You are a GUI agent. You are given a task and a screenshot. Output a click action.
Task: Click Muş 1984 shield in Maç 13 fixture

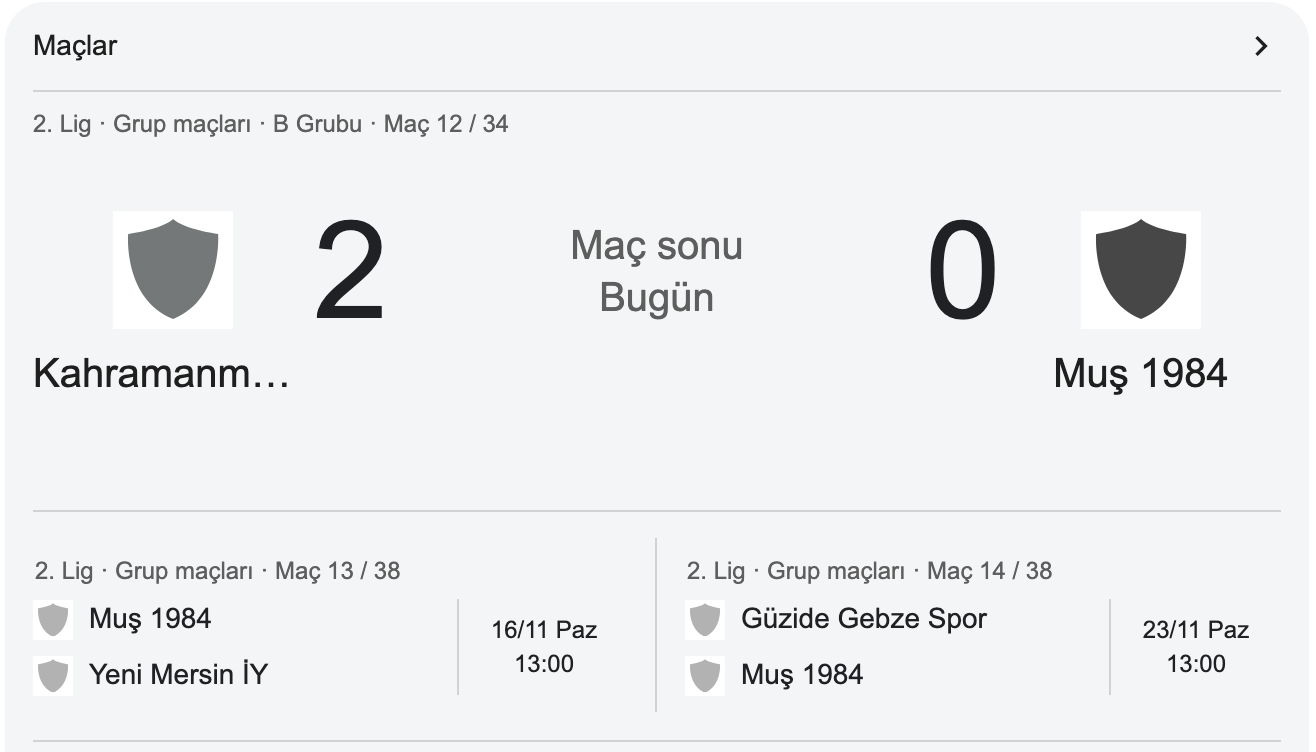click(53, 620)
